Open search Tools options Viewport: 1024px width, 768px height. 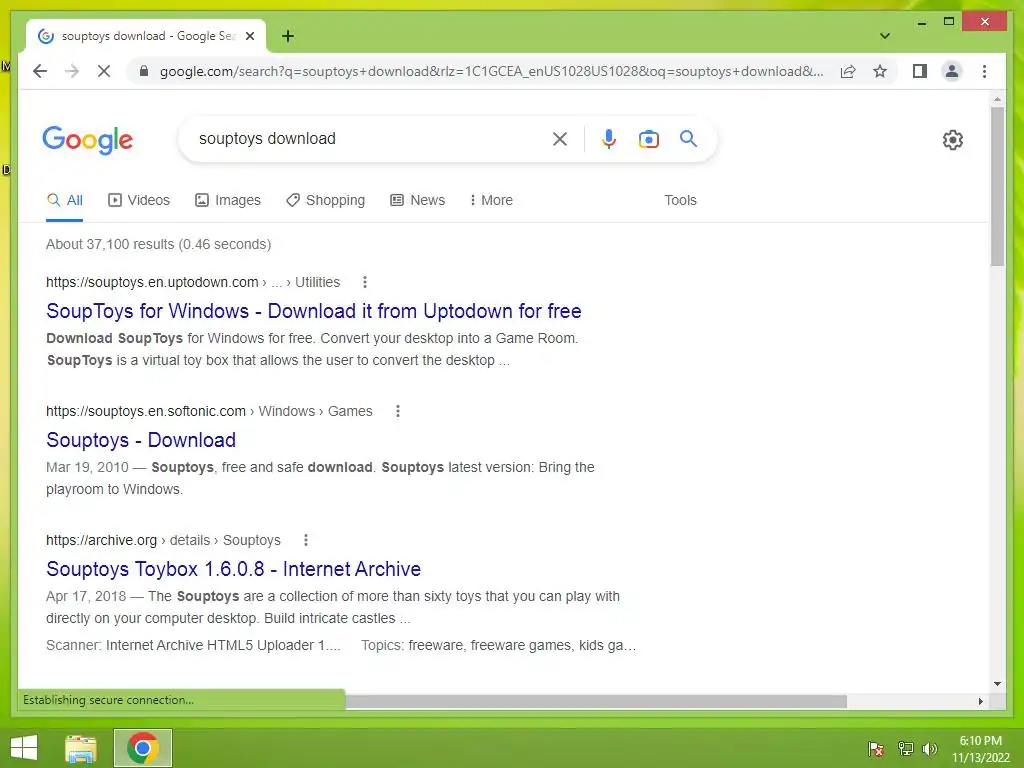coord(680,200)
